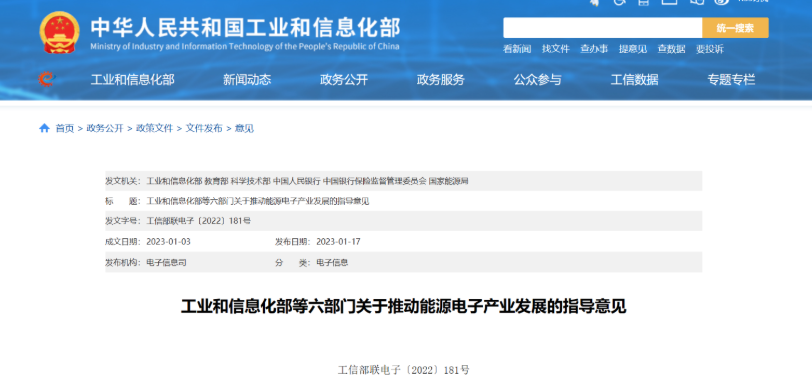812x388 pixels.
Task: Click the 分类 value 电子信息
Action: coord(332,263)
